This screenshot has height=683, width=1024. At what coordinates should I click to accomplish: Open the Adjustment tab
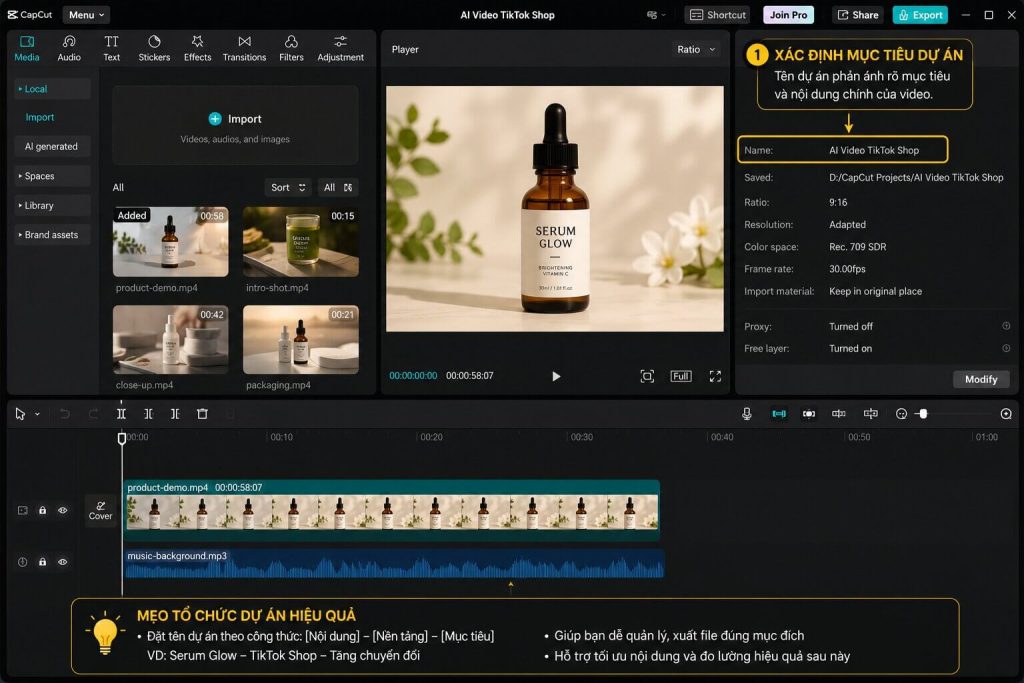click(x=340, y=49)
